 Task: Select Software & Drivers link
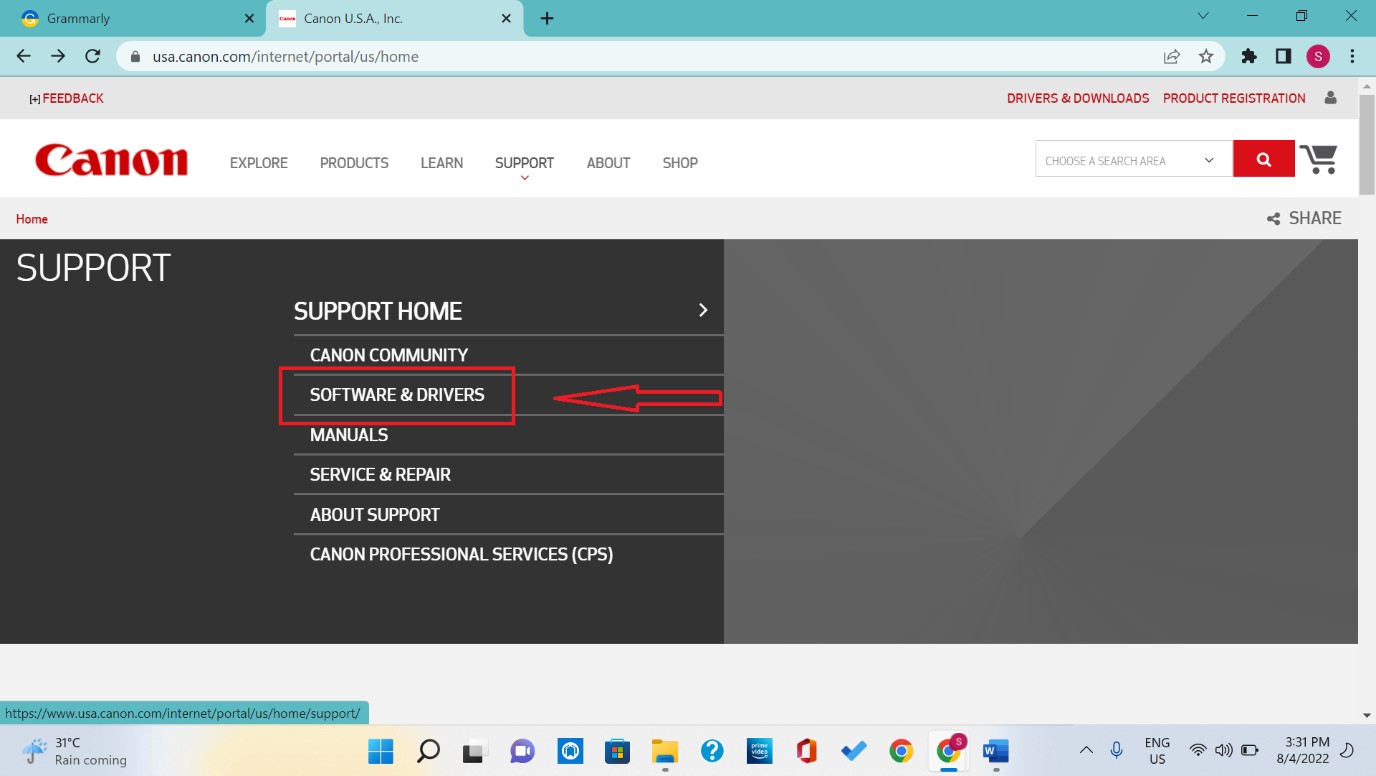pyautogui.click(x=397, y=395)
